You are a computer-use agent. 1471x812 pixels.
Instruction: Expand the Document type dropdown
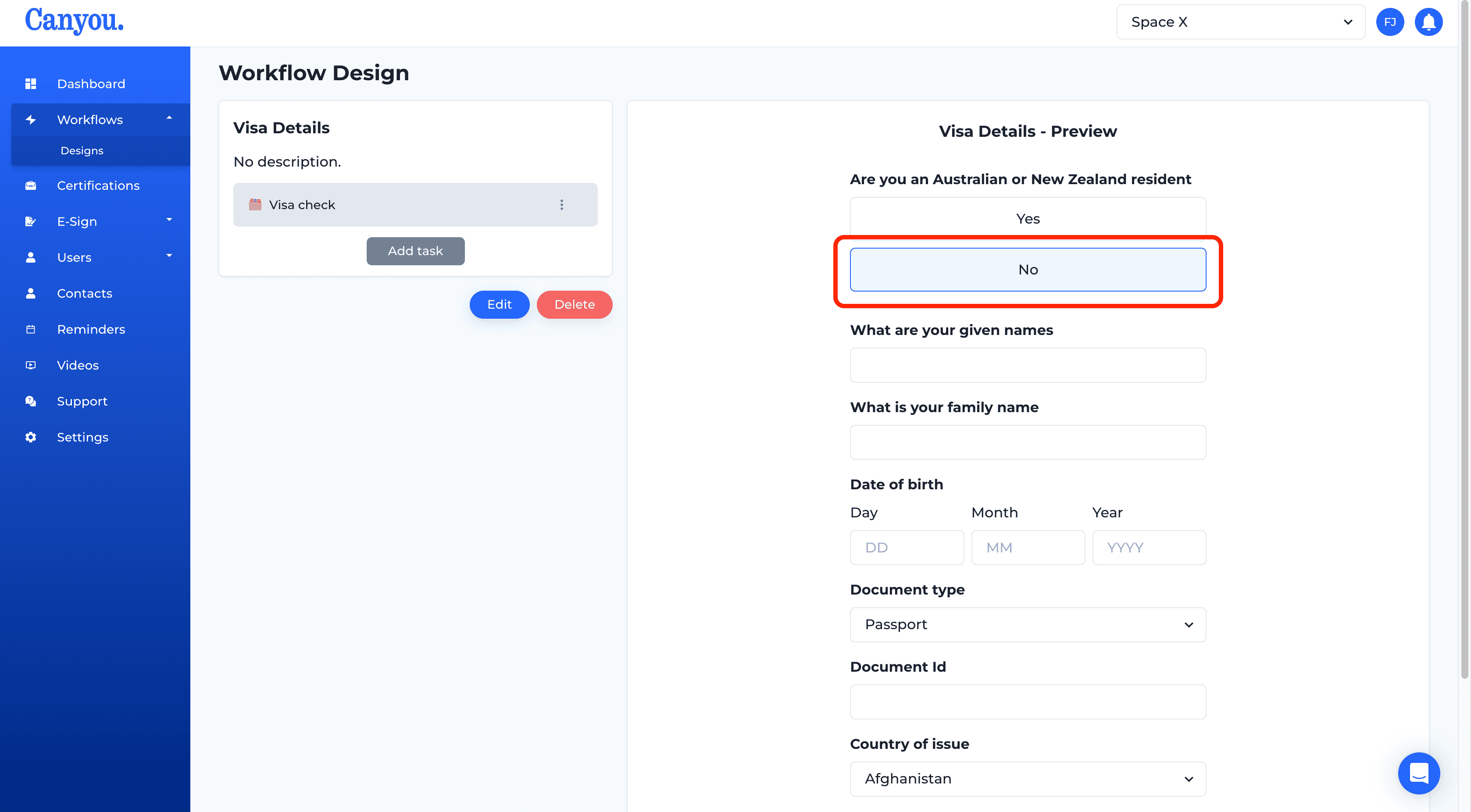(x=1028, y=624)
